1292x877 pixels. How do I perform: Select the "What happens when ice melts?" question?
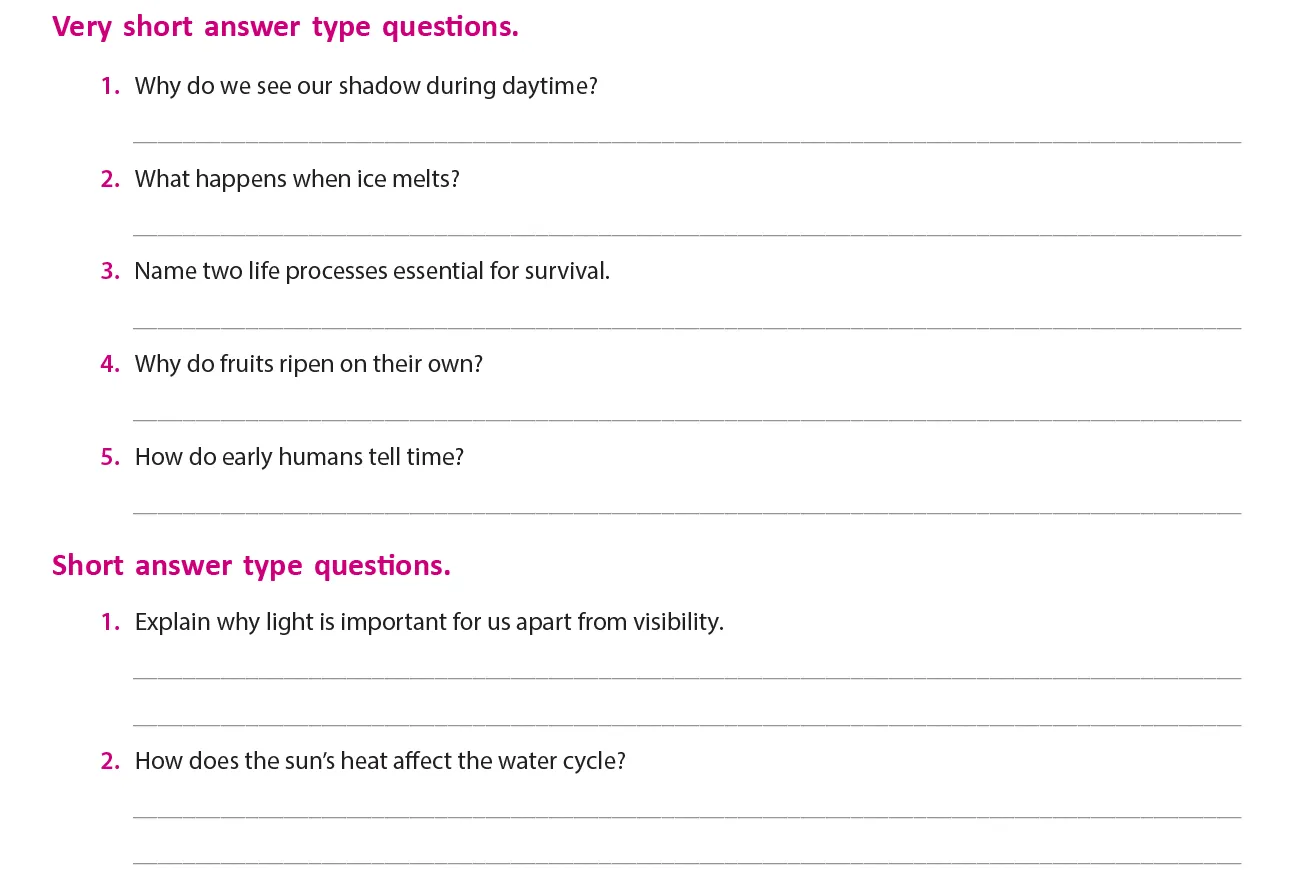click(x=297, y=179)
